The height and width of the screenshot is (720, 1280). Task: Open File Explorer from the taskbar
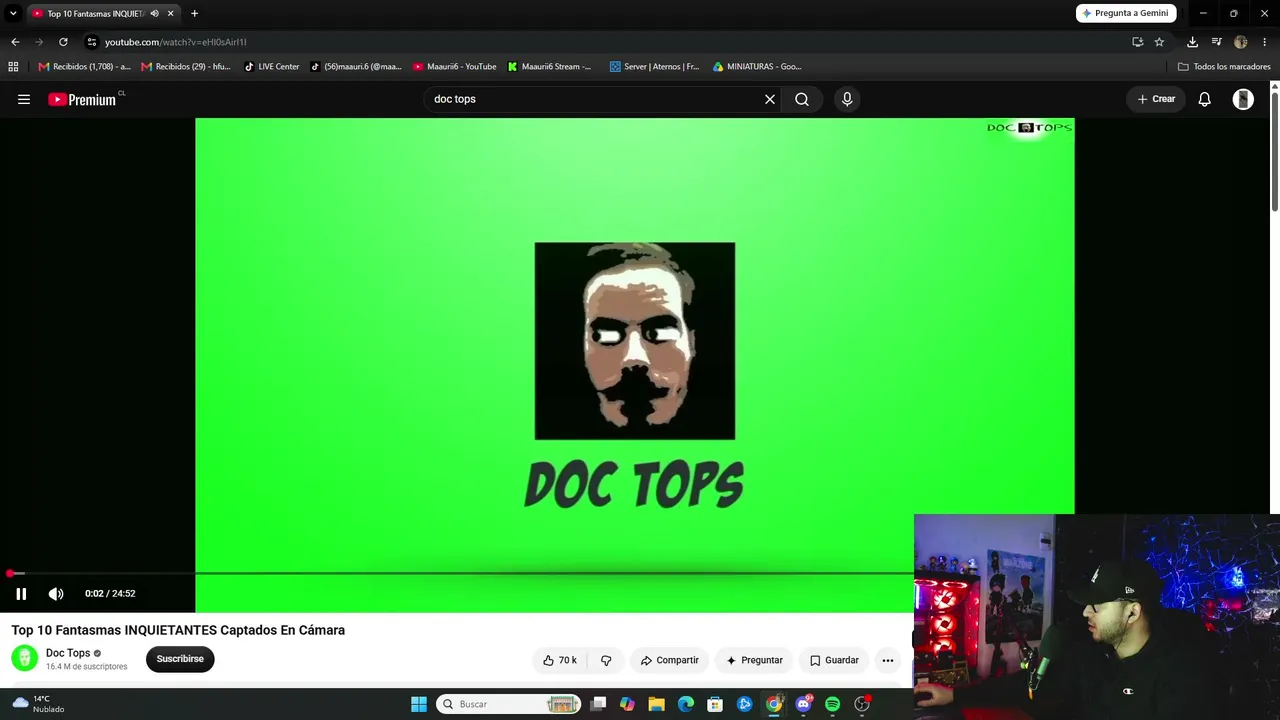click(656, 704)
